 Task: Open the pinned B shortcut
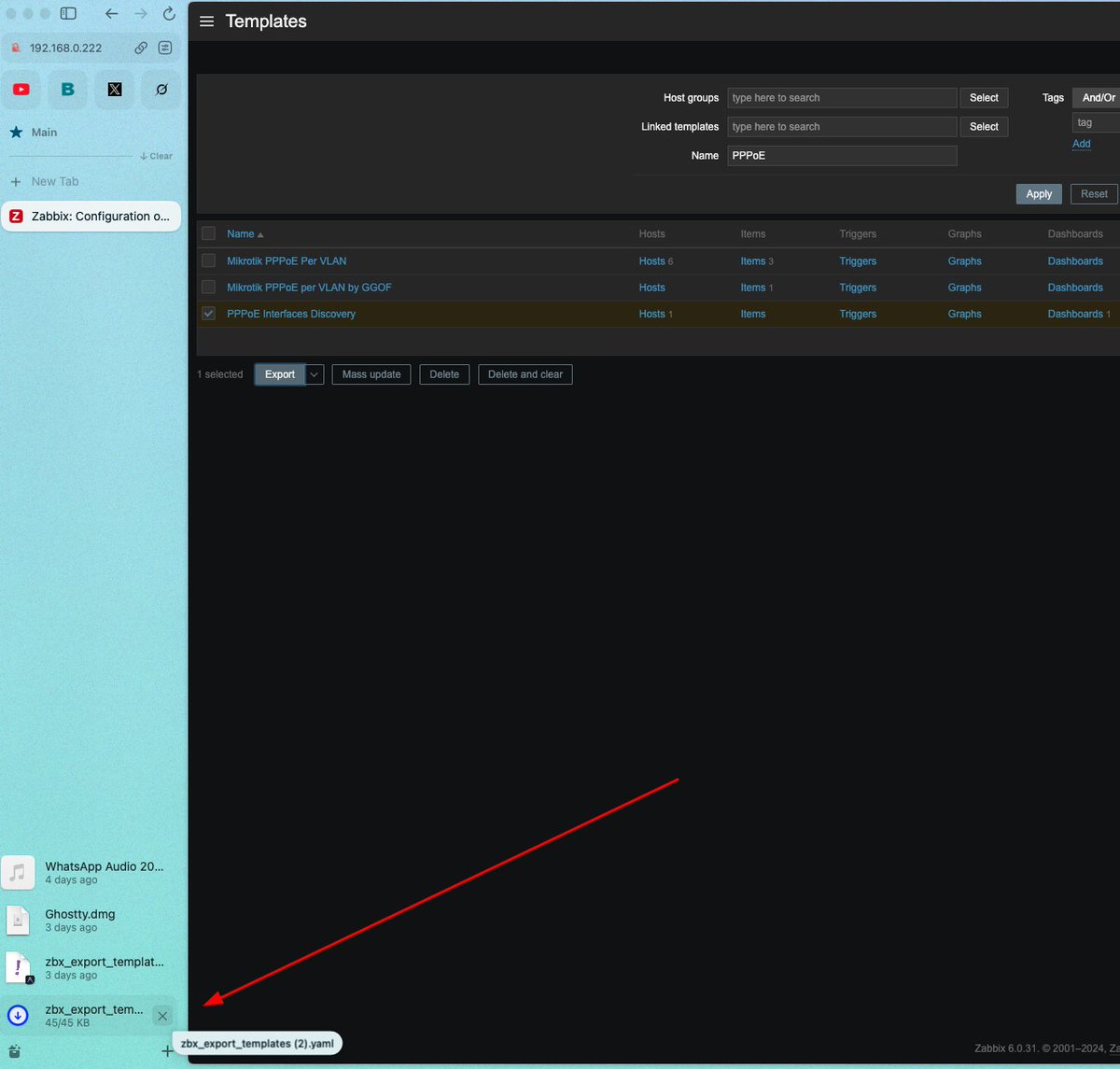tap(68, 90)
